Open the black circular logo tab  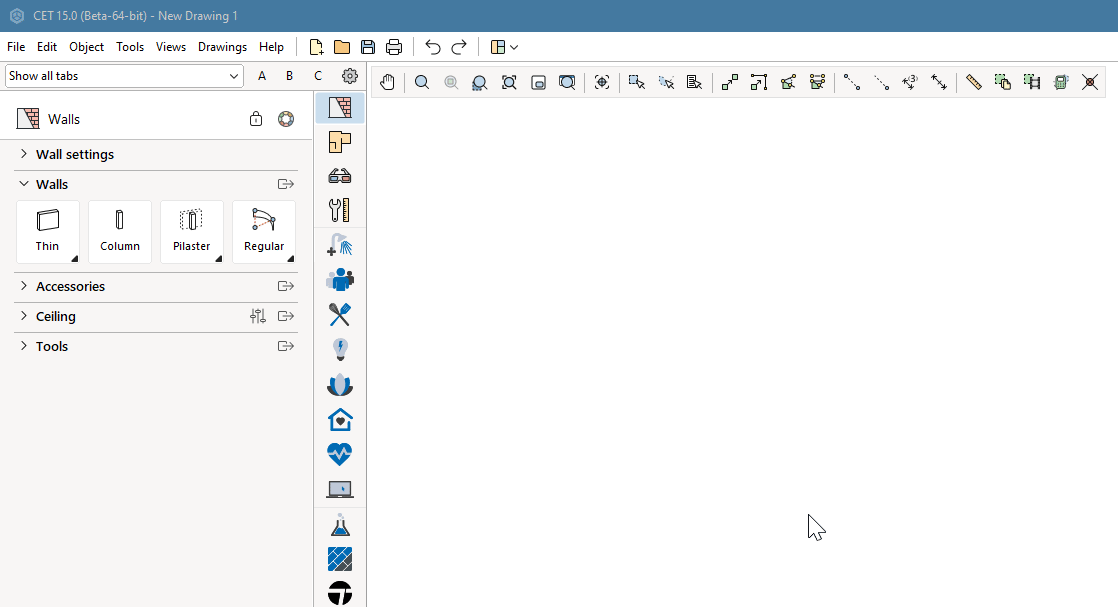[340, 593]
